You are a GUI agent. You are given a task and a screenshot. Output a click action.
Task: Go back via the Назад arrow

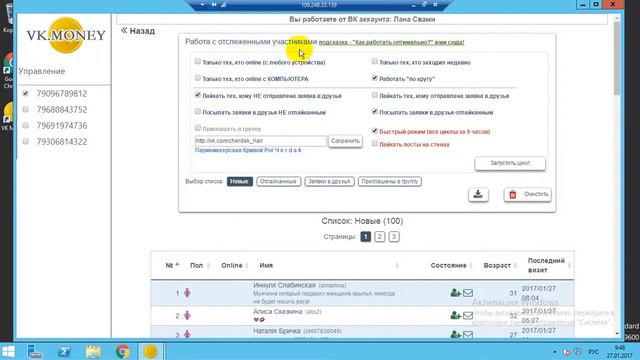138,31
